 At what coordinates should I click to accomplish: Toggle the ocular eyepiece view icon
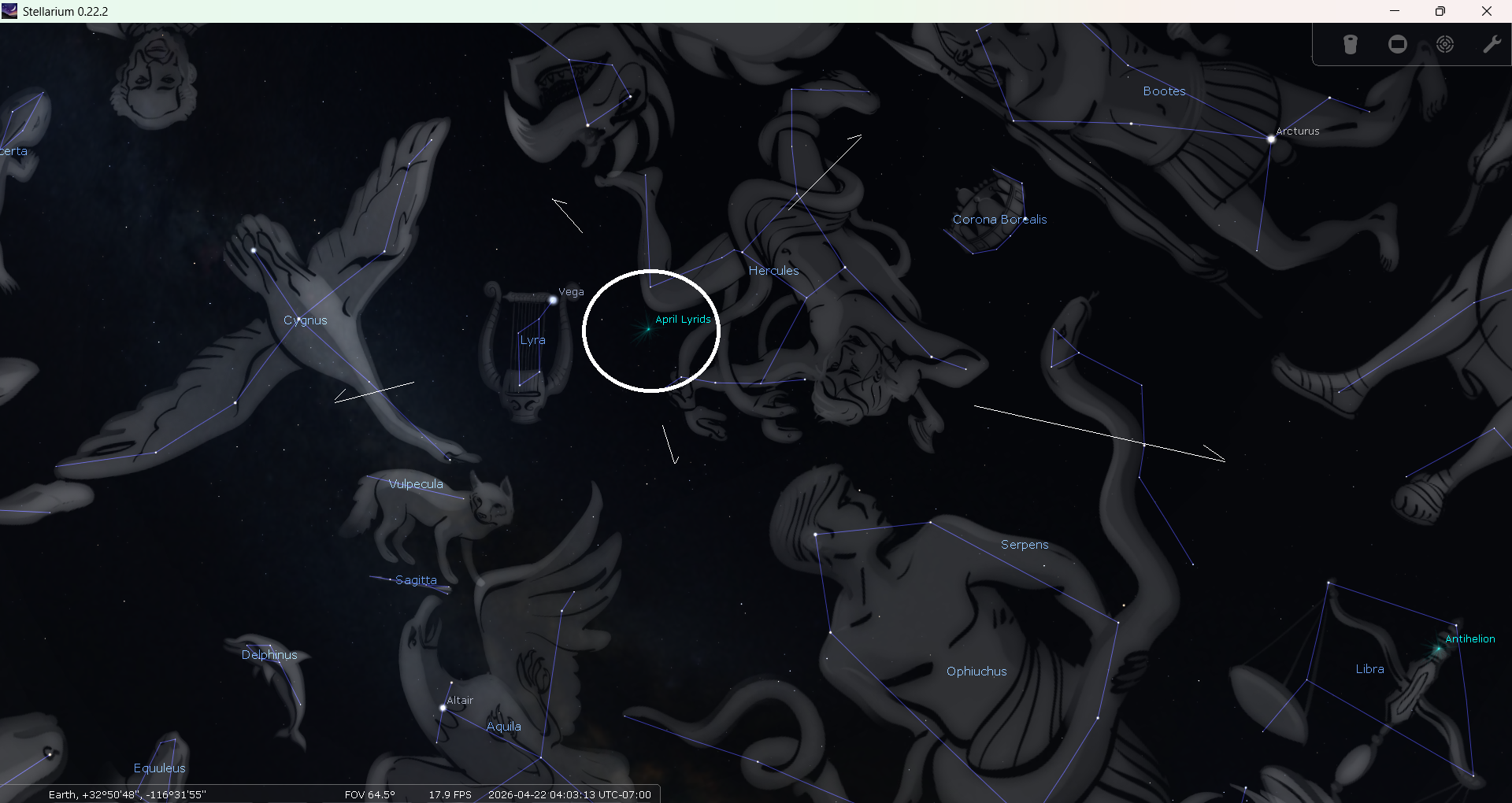pyautogui.click(x=1350, y=45)
